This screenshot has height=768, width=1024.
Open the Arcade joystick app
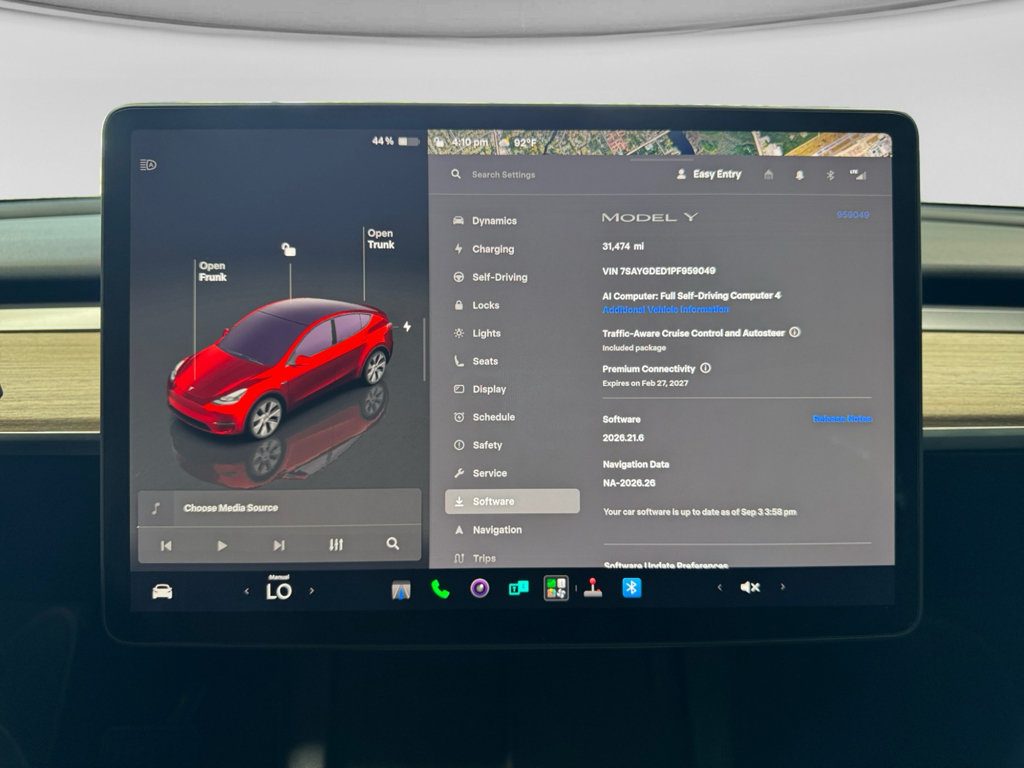click(x=593, y=588)
